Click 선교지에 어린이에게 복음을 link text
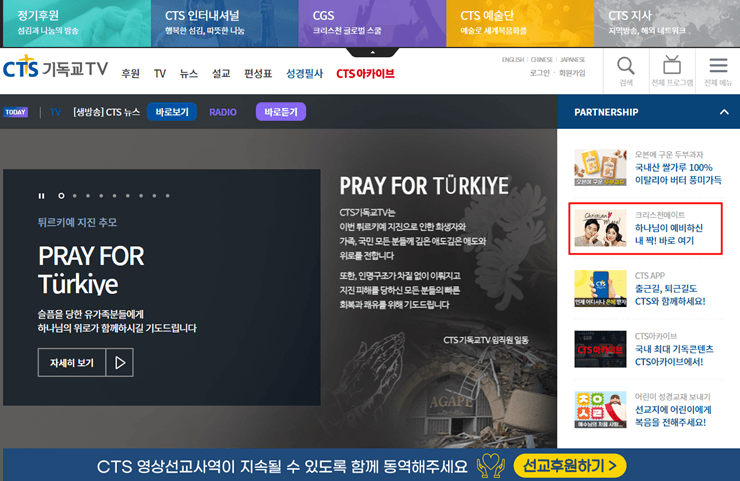Image resolution: width=740 pixels, height=481 pixels. coord(673,415)
